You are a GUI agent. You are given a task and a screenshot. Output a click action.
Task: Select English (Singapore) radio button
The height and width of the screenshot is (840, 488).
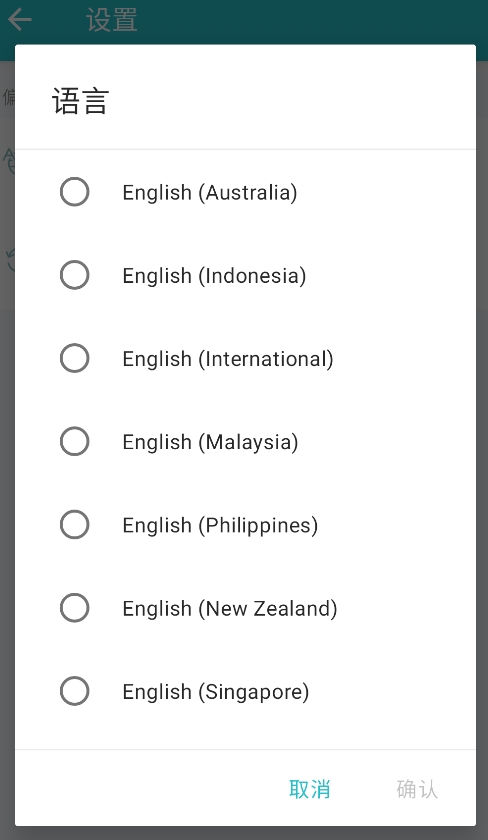click(74, 691)
